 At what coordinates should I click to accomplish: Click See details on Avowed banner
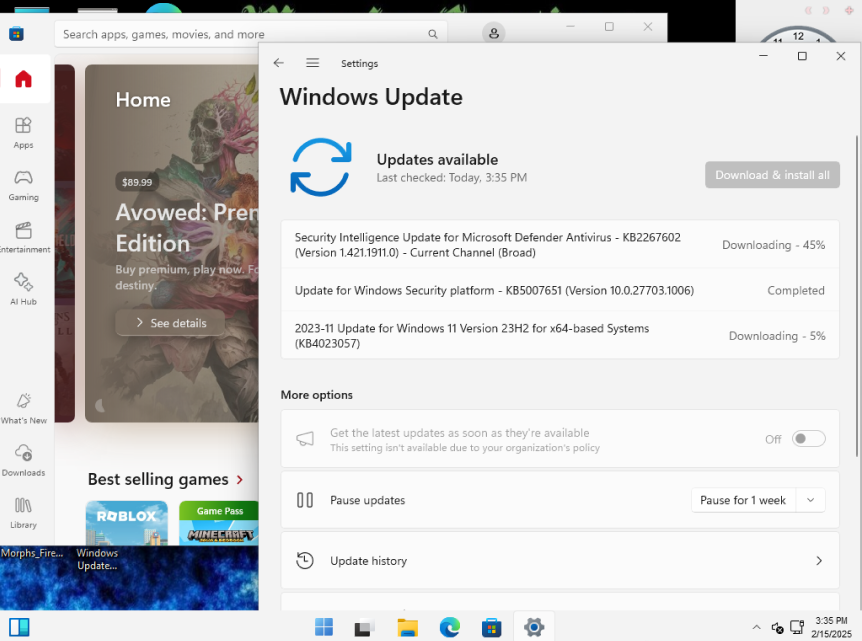pyautogui.click(x=170, y=323)
